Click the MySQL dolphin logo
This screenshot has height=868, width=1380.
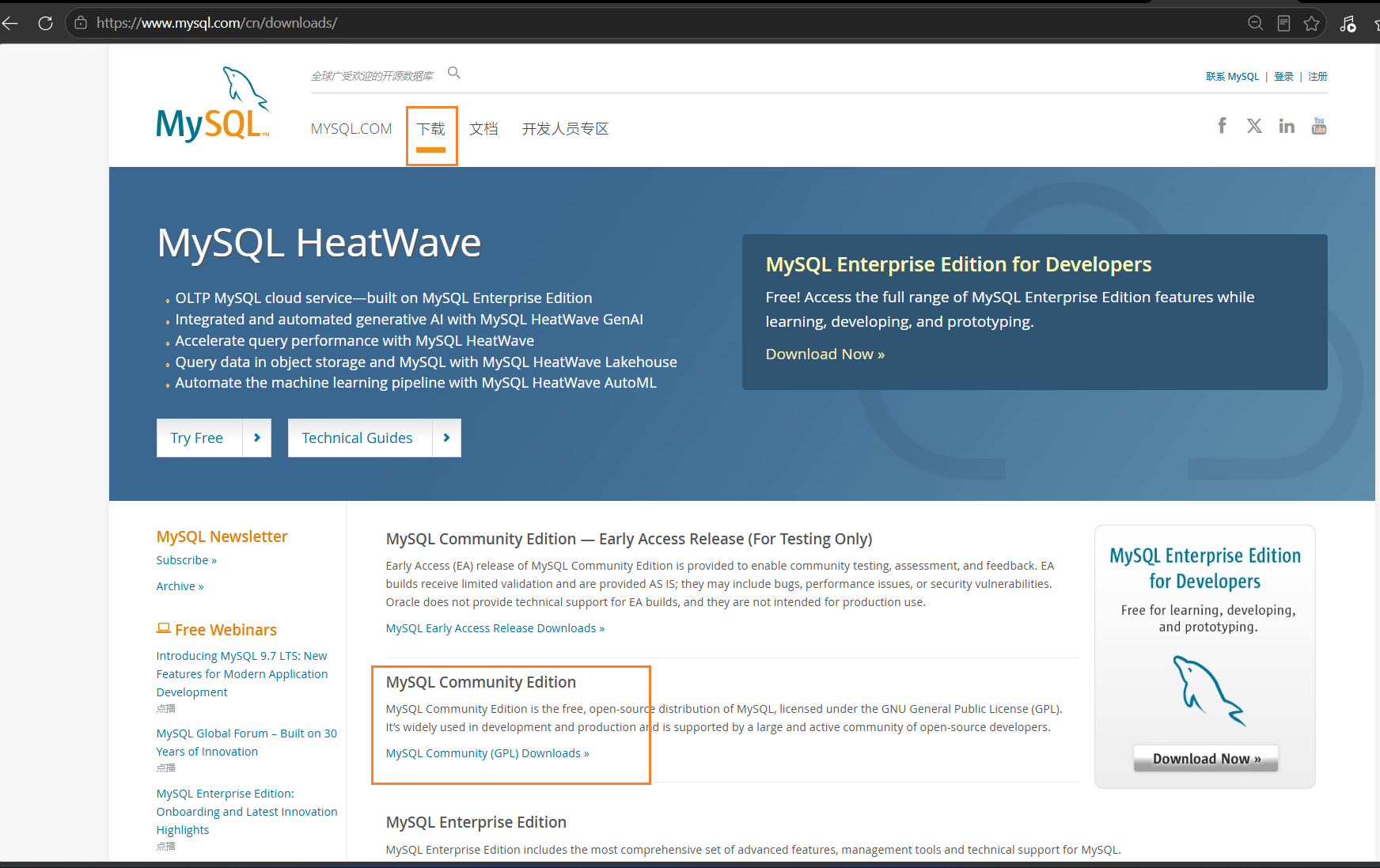pos(213,104)
